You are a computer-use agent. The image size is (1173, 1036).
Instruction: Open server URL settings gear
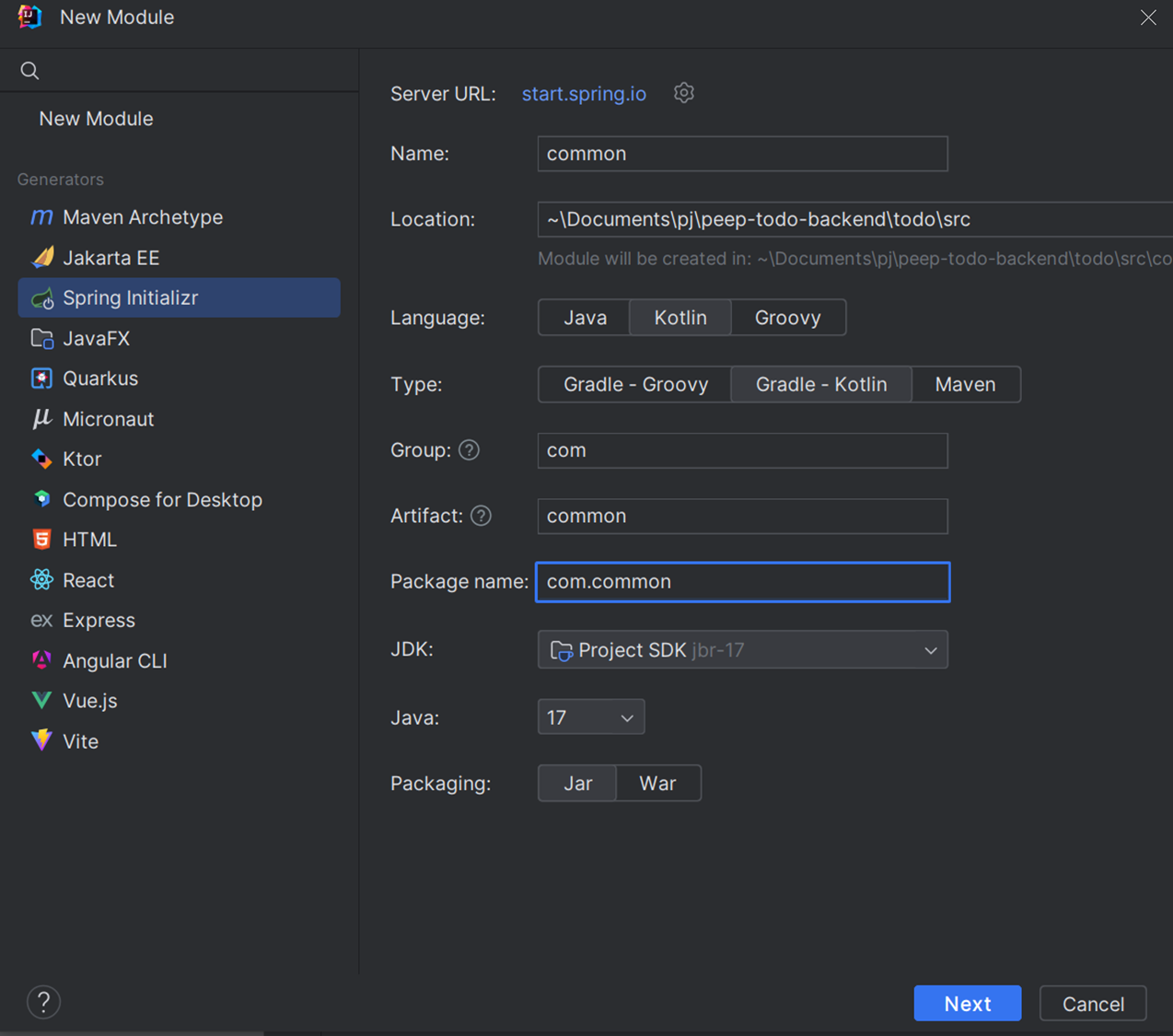click(x=683, y=93)
